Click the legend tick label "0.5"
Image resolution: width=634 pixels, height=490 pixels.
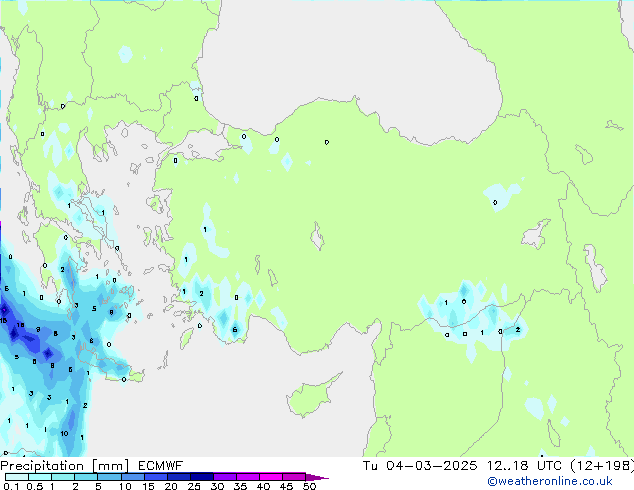[x=35, y=486]
